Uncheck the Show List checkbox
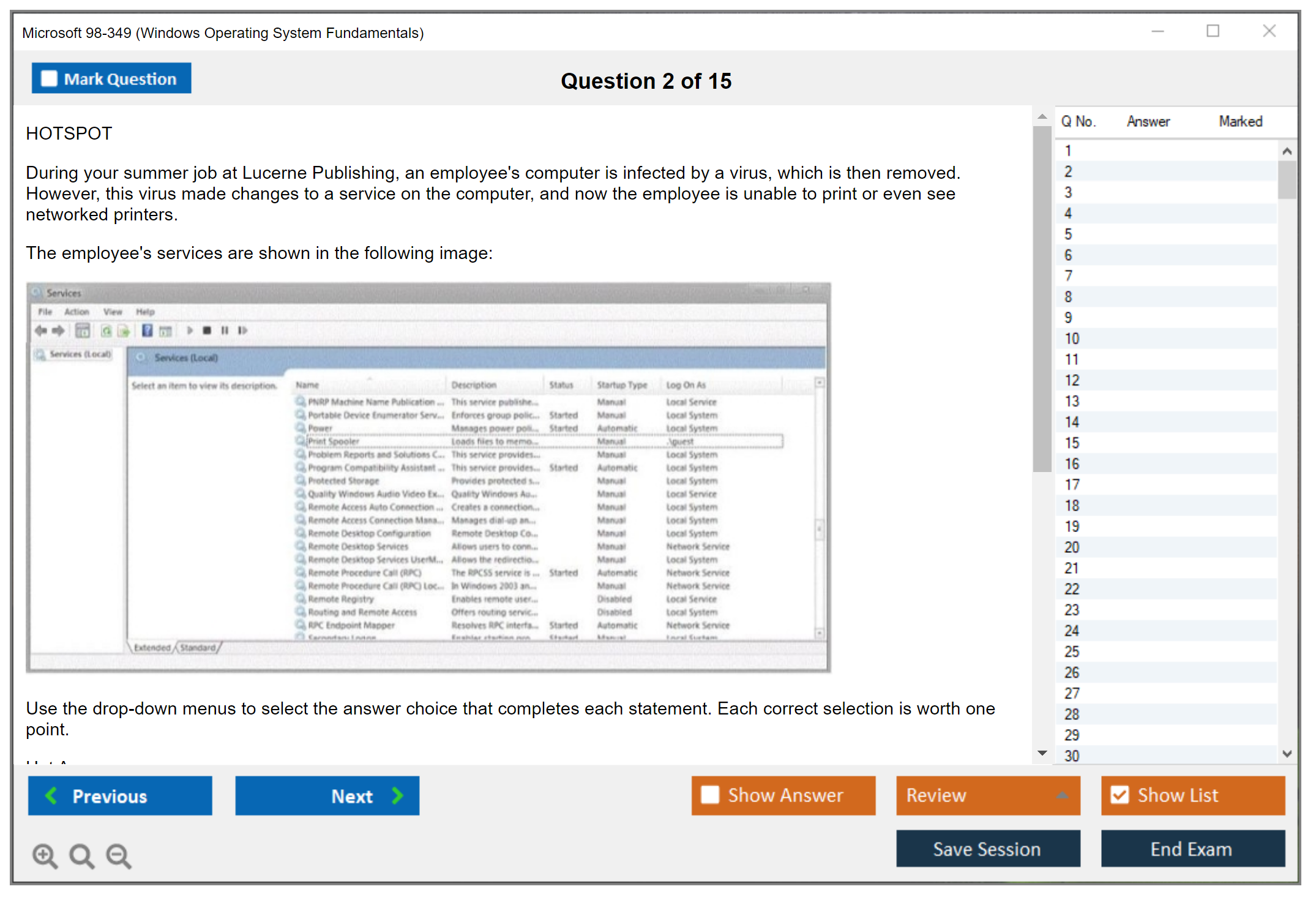The image size is (1316, 900). [x=1120, y=795]
